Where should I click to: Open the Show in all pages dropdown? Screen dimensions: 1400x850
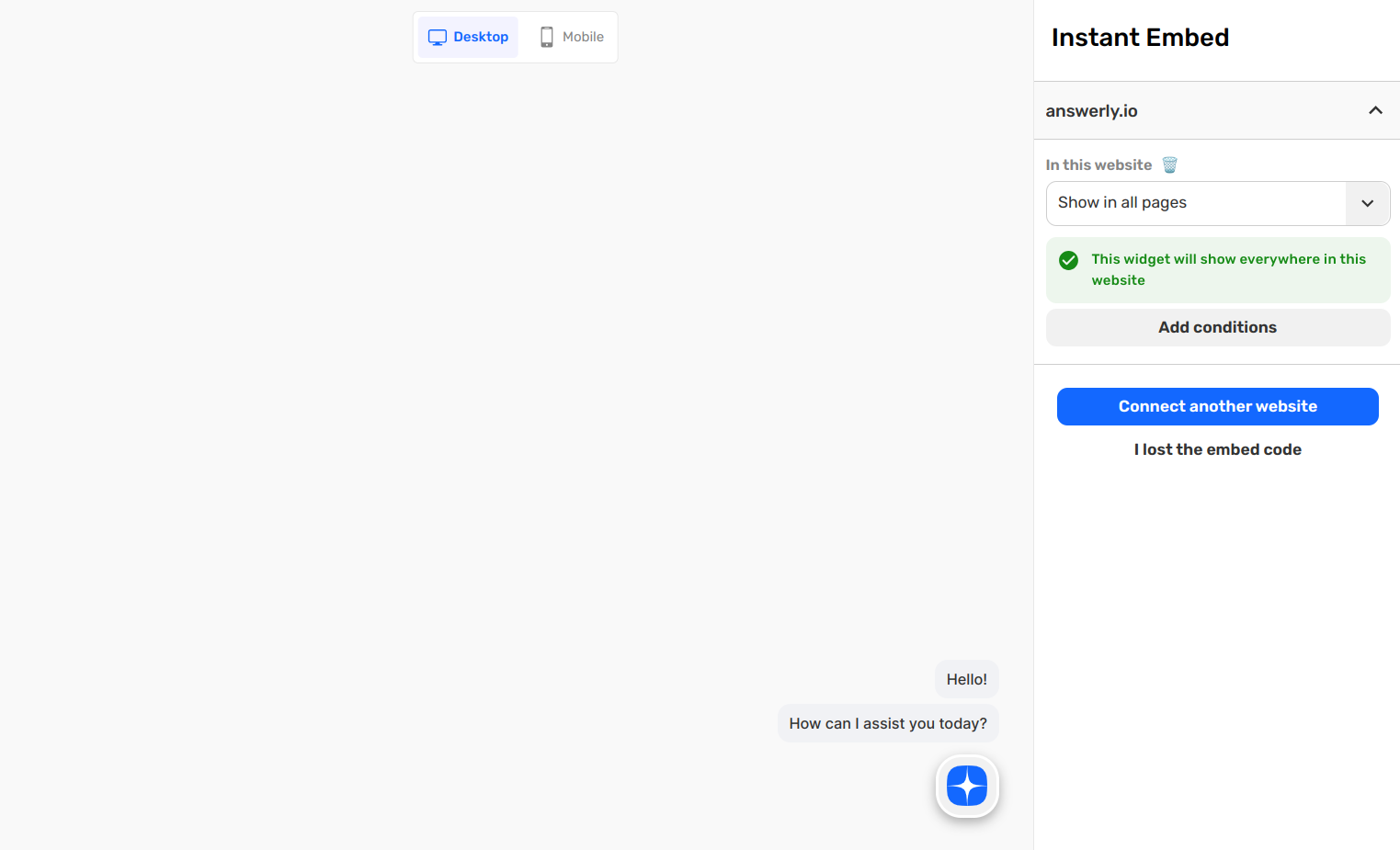1195,203
